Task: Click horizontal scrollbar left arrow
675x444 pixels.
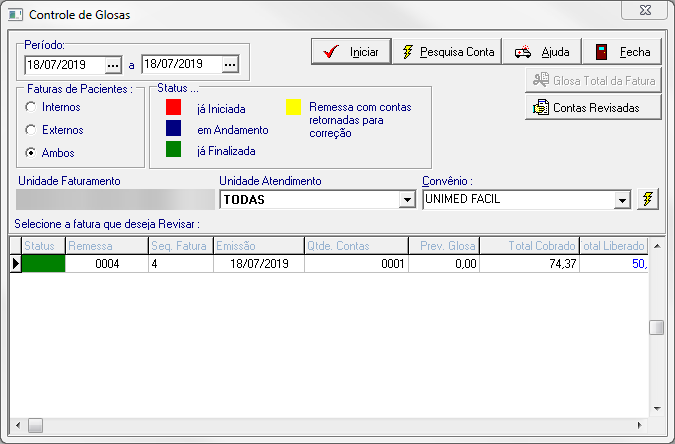Action: 18,425
